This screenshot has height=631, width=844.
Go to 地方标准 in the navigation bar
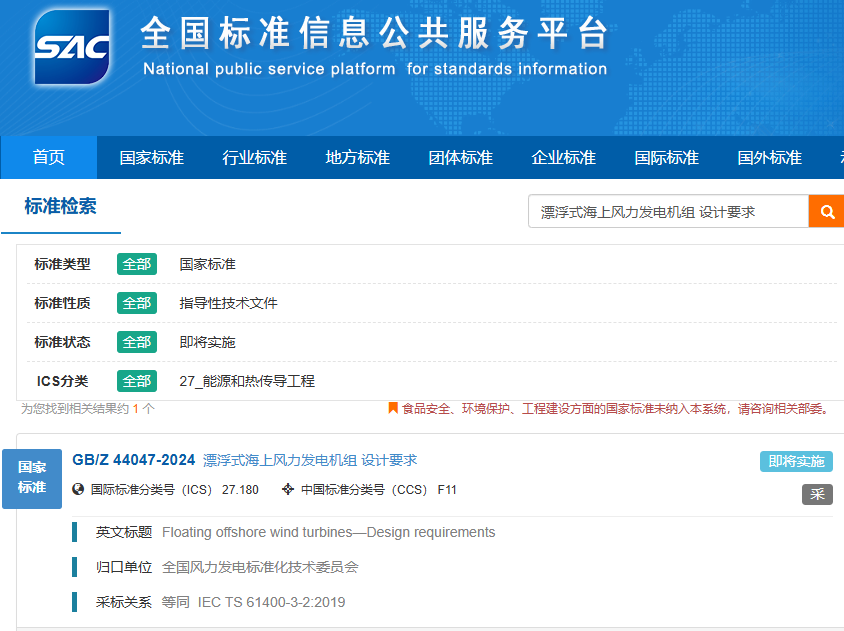tap(357, 158)
